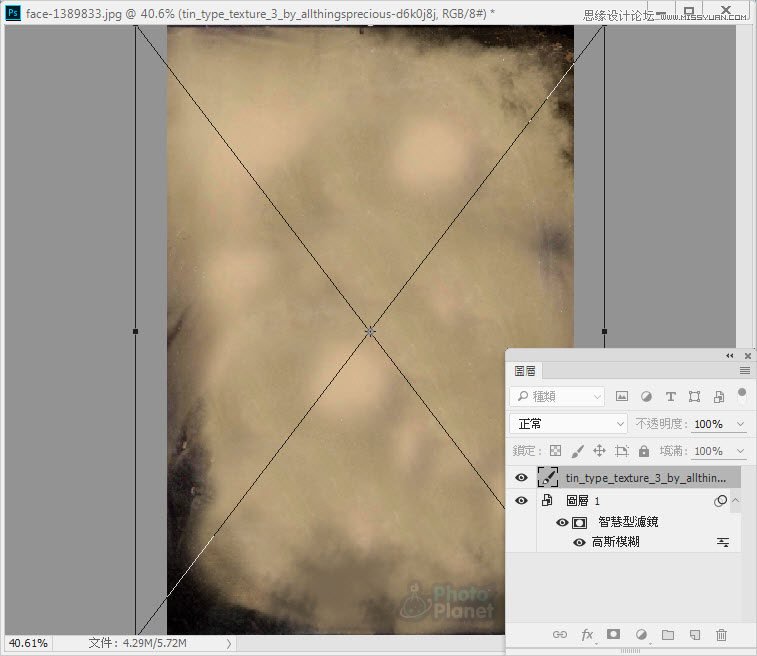Click smart filter mask thumbnail
Viewport: 757px width, 656px height.
(579, 522)
